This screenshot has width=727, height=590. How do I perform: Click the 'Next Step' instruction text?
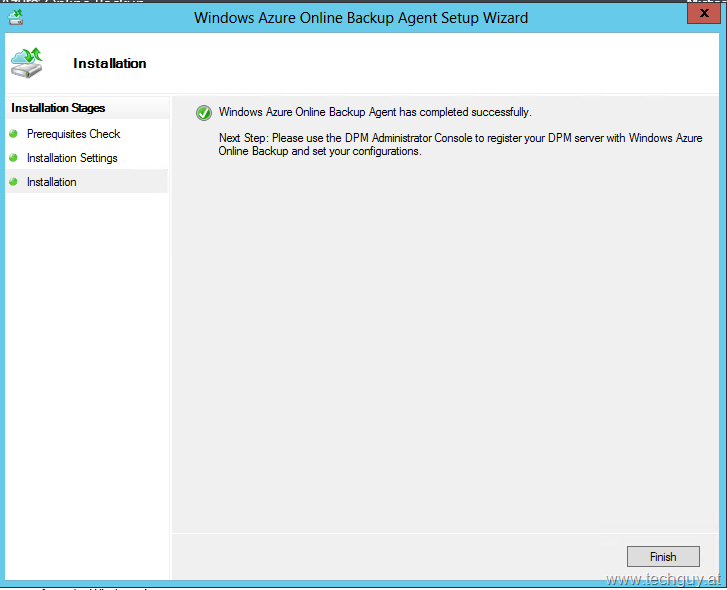(x=460, y=145)
